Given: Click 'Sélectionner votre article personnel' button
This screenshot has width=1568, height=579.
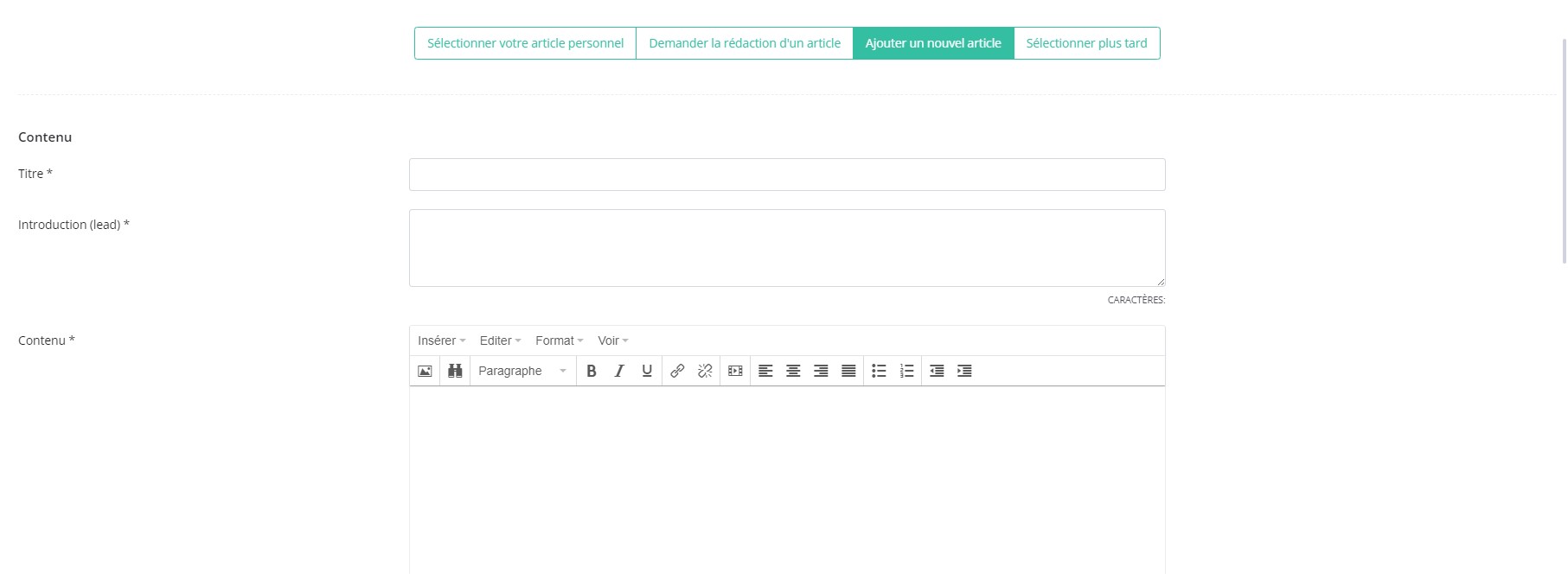Looking at the screenshot, I should (525, 43).
